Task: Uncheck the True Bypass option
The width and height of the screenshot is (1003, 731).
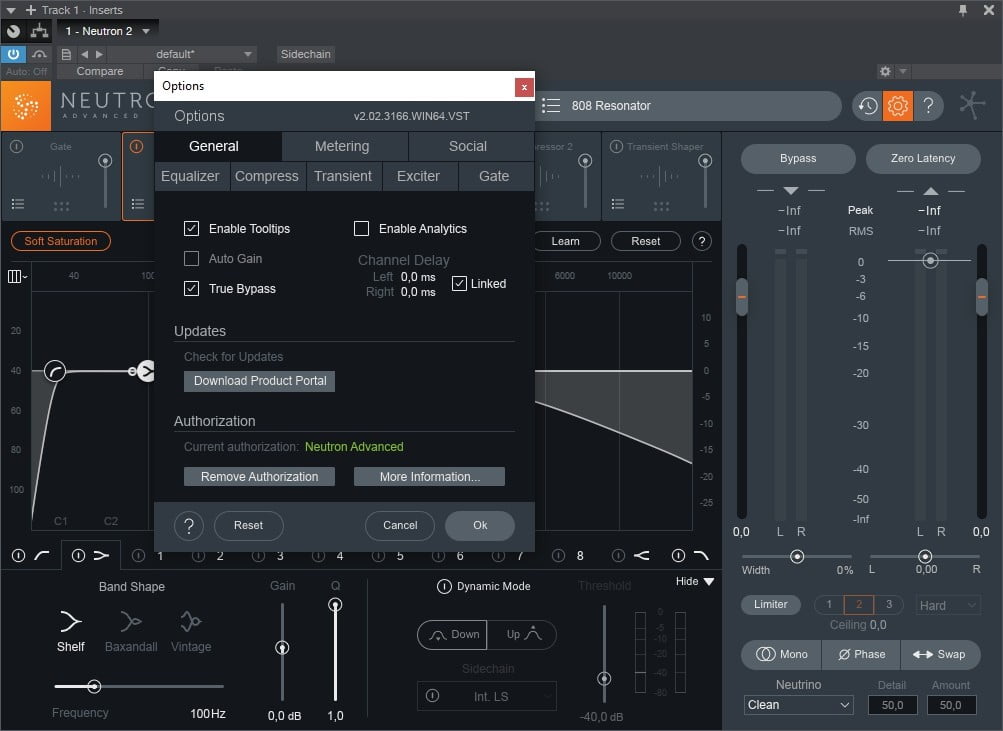Action: 191,288
